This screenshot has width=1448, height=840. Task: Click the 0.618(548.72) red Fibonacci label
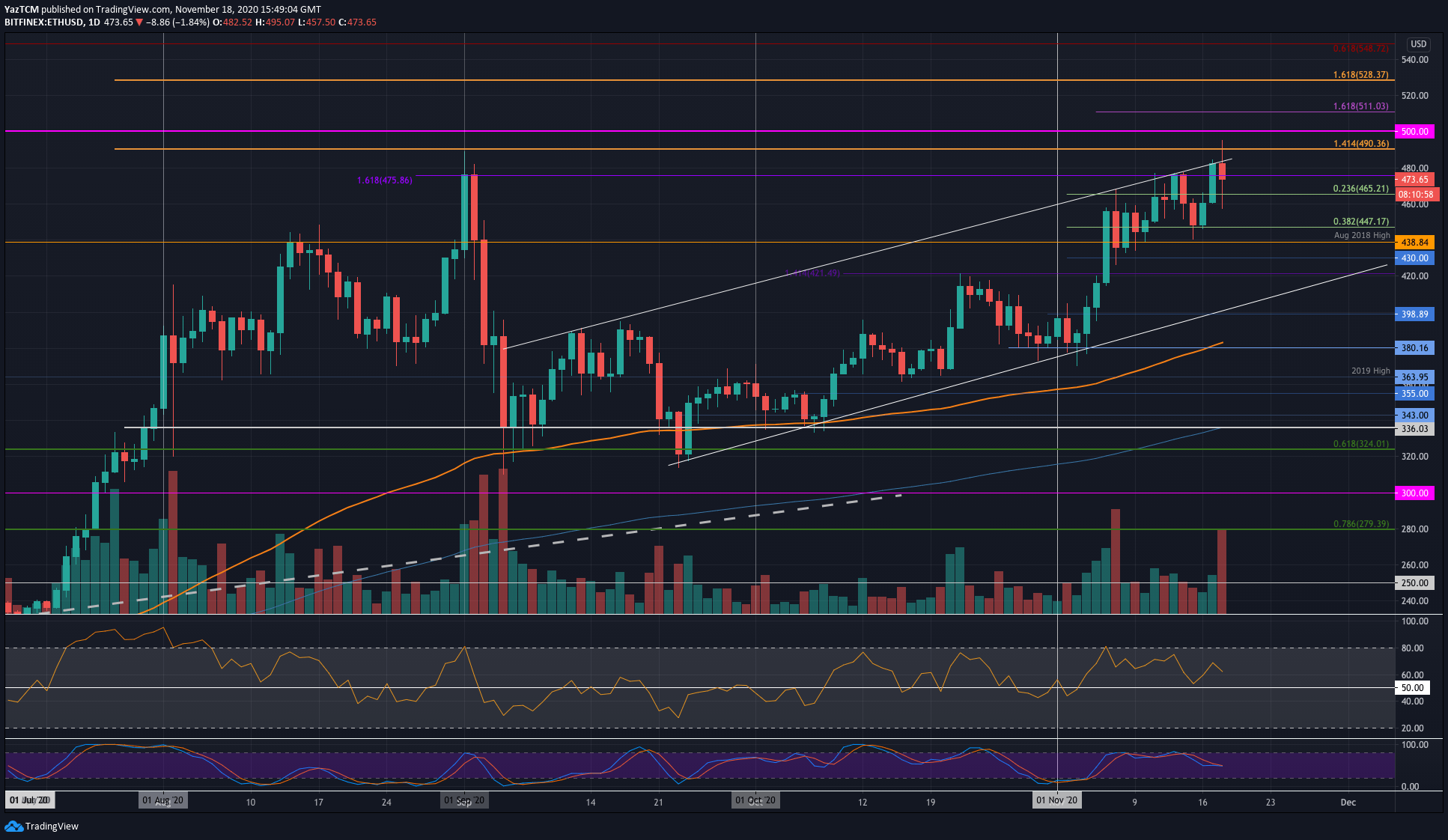[x=1360, y=49]
